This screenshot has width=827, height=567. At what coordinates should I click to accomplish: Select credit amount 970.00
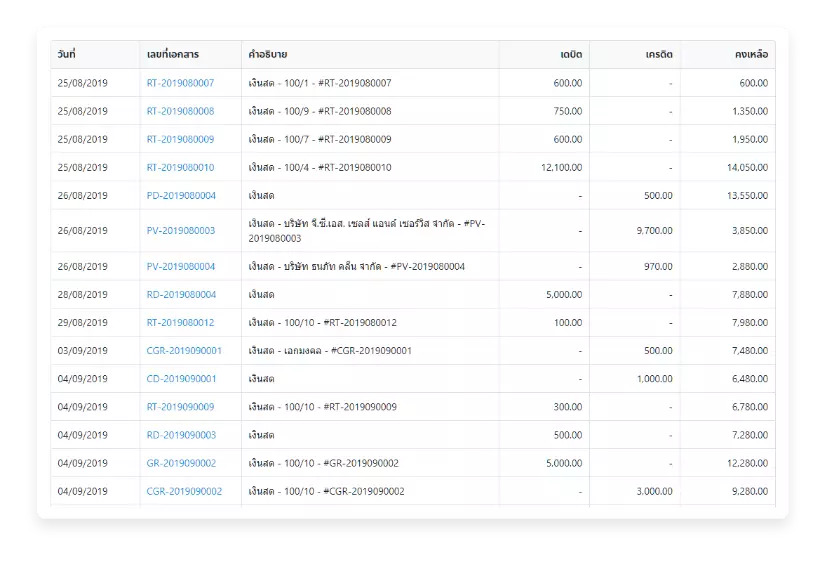point(658,266)
